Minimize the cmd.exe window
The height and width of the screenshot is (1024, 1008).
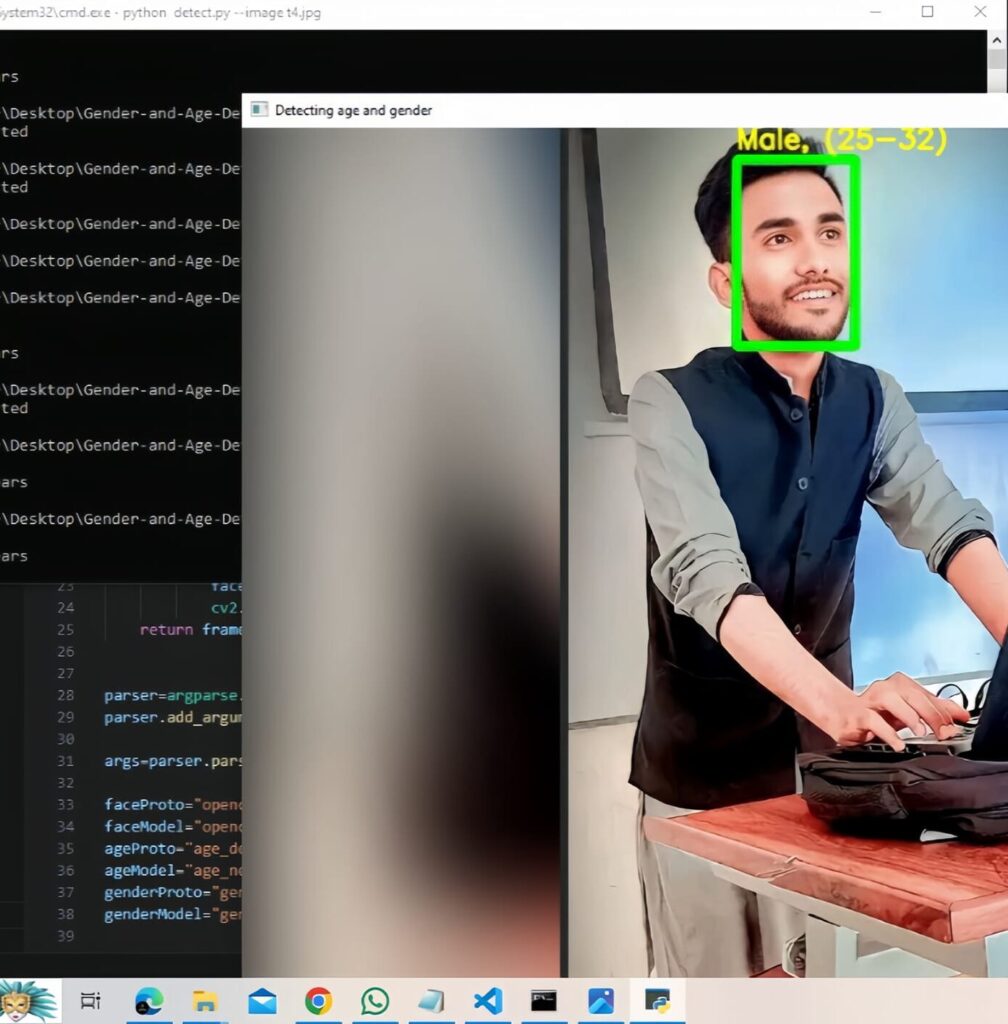pyautogui.click(x=876, y=12)
